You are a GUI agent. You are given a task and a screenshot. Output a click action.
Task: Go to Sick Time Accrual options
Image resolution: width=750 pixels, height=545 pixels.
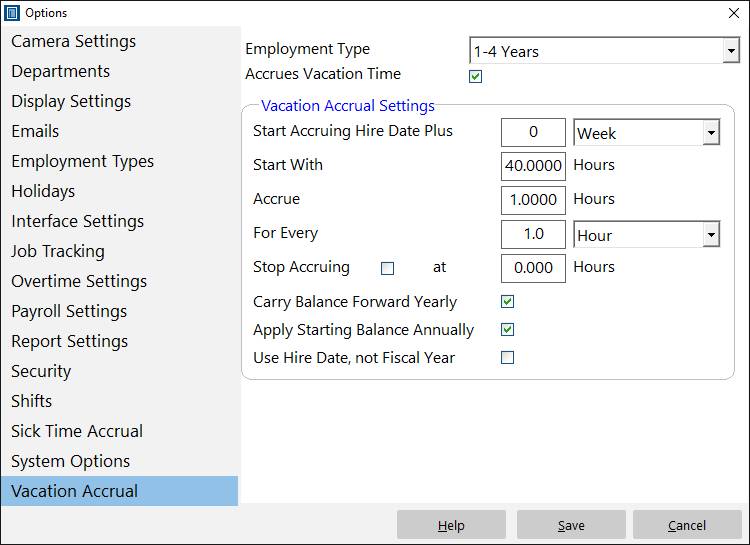click(77, 432)
